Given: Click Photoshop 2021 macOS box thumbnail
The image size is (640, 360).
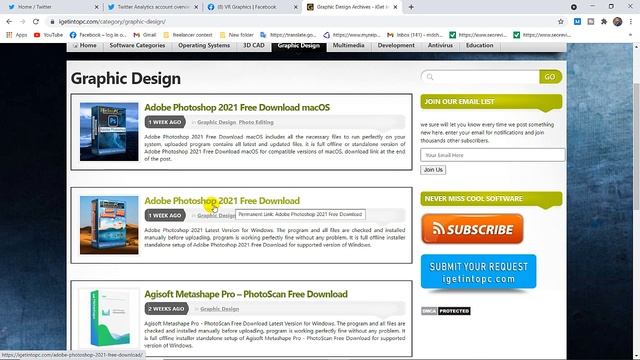Looking at the screenshot, I should 109,131.
